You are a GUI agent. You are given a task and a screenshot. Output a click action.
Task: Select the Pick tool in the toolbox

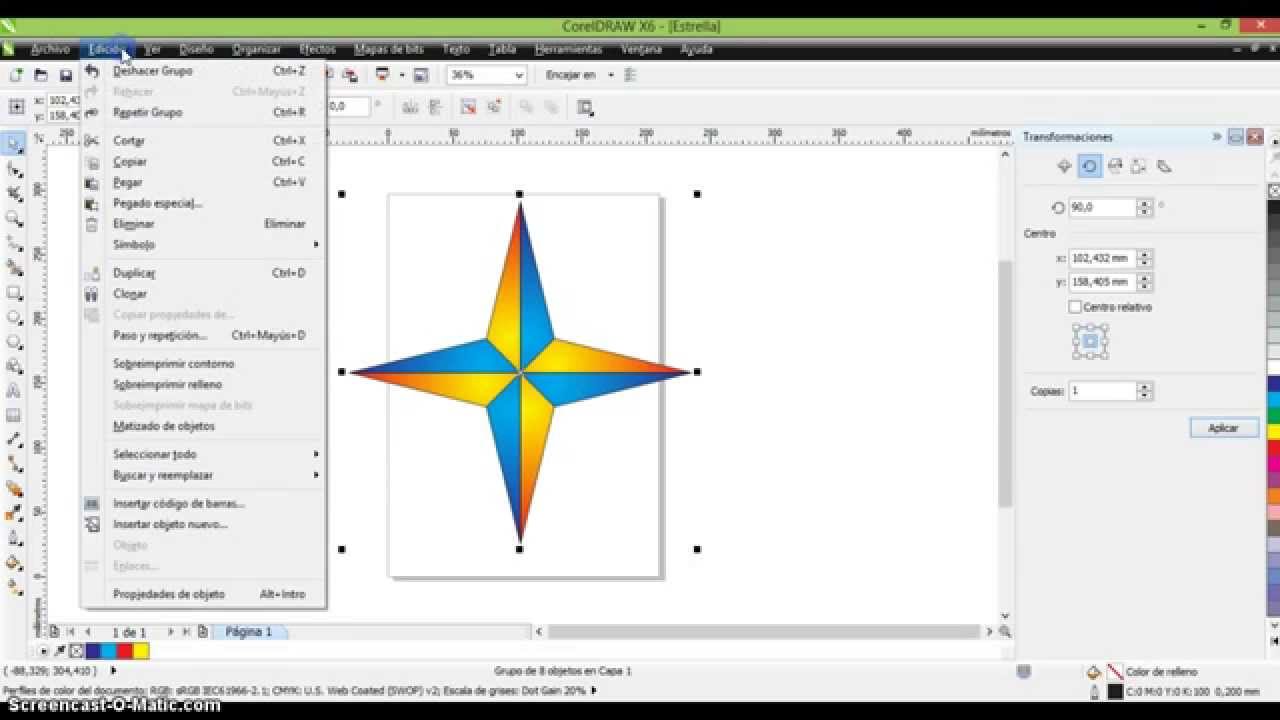pos(14,144)
